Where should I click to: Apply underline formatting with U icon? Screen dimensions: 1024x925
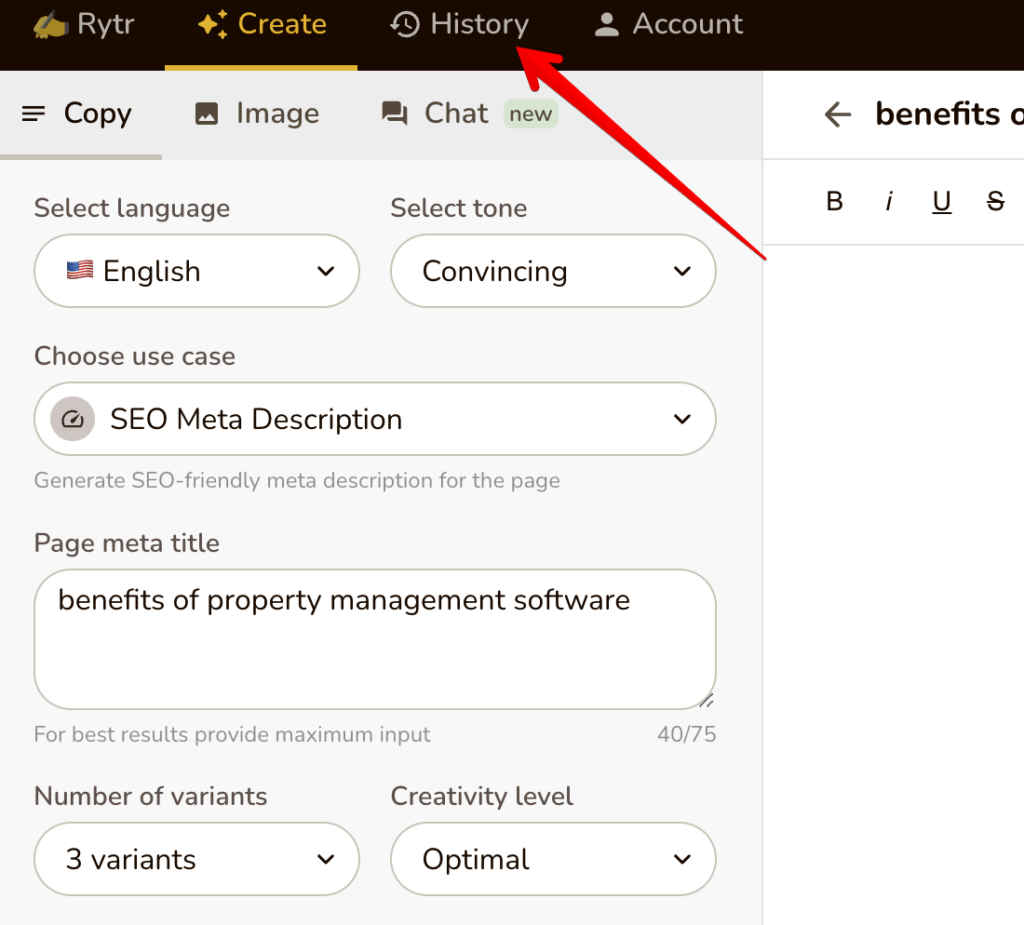(x=941, y=202)
